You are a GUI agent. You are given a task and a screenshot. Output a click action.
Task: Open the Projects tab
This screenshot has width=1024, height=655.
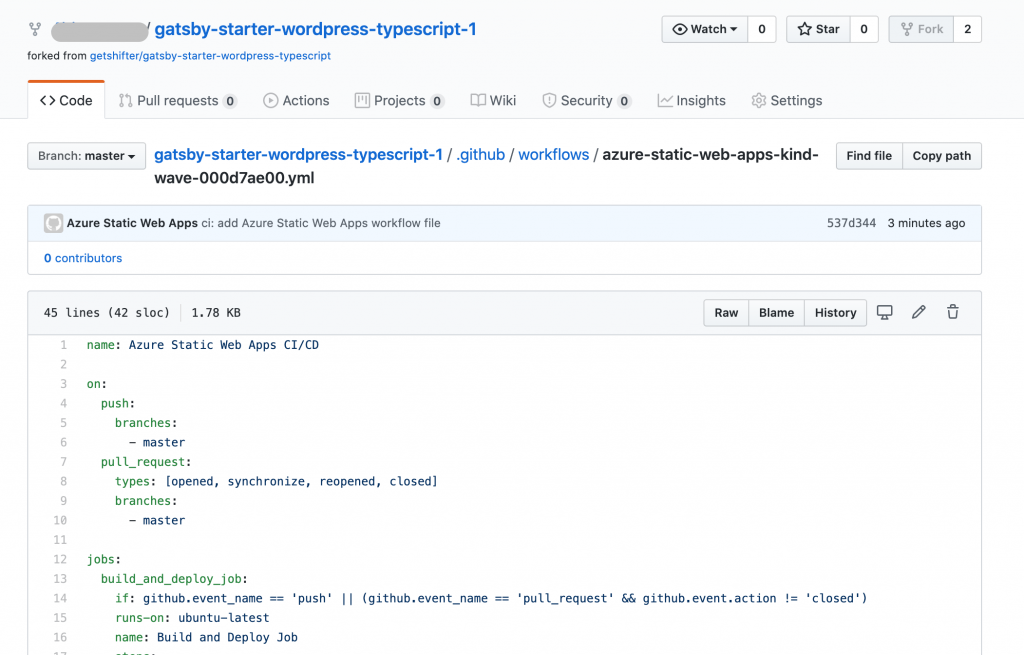pos(399,101)
